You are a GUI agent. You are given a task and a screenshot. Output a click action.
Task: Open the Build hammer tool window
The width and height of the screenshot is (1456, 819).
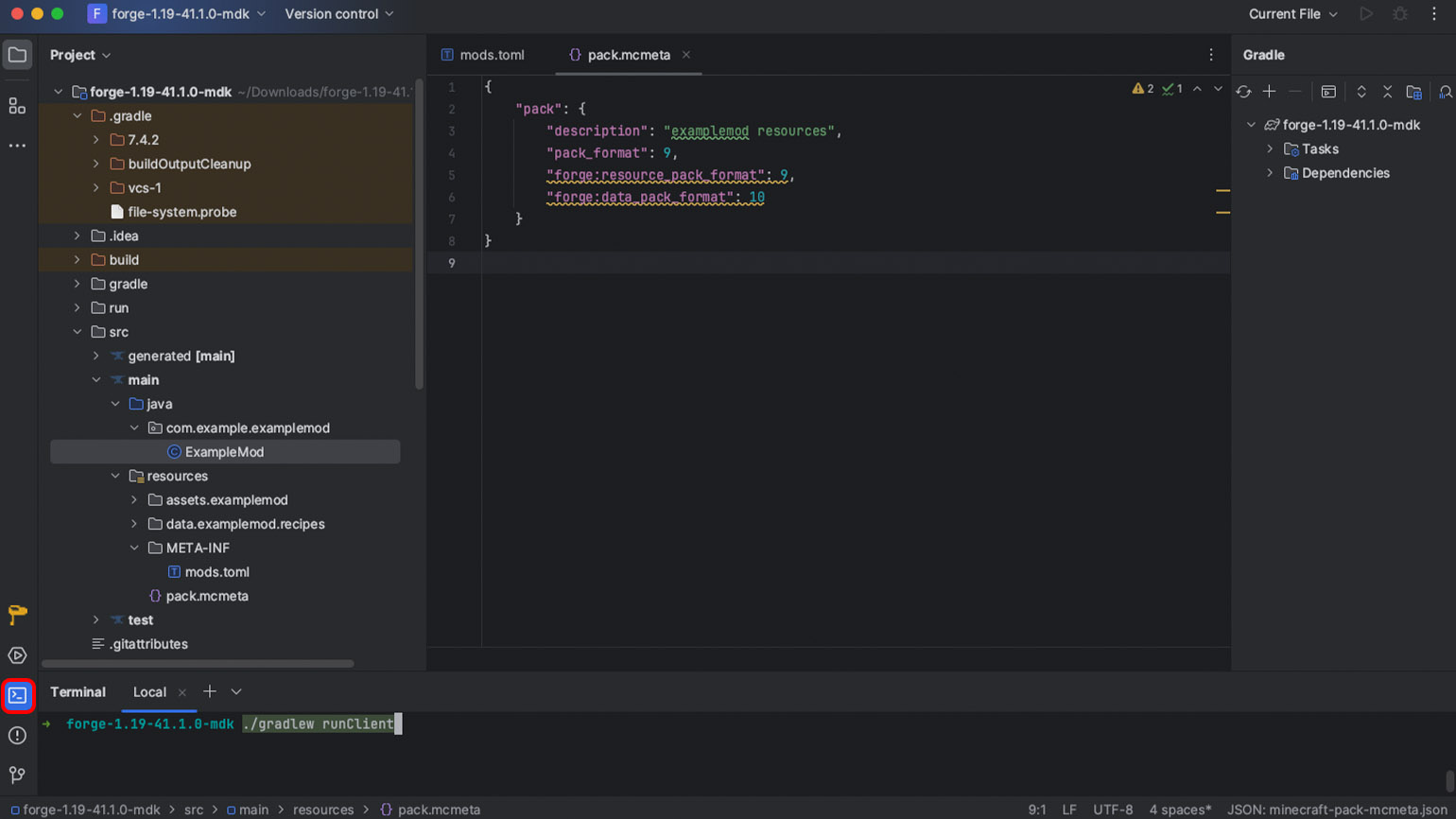click(x=17, y=615)
